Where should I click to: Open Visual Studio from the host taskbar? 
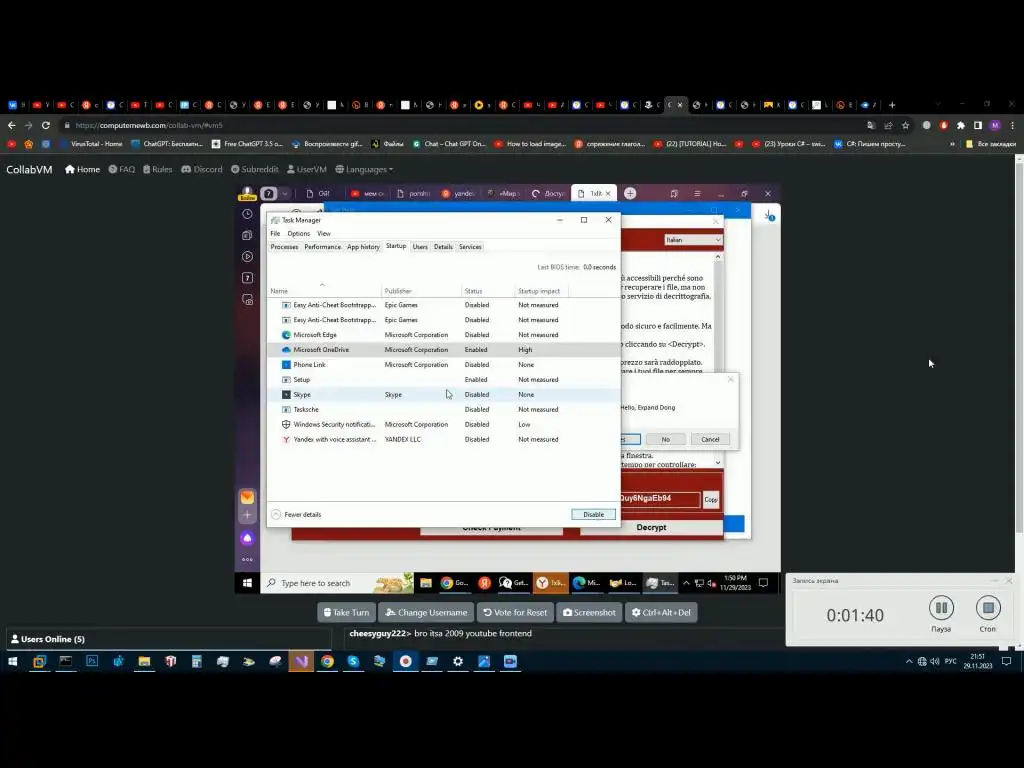[301, 662]
